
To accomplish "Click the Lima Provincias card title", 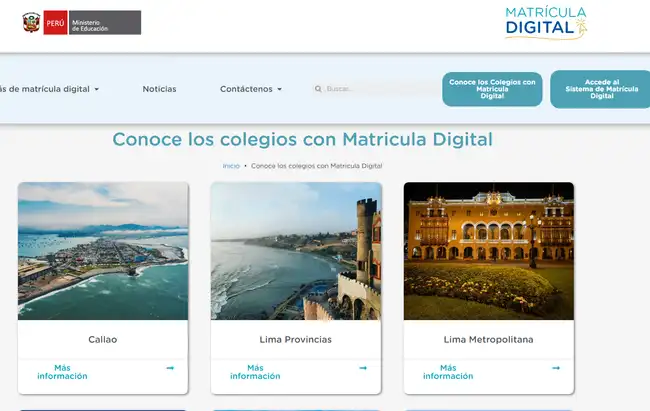I will (296, 339).
